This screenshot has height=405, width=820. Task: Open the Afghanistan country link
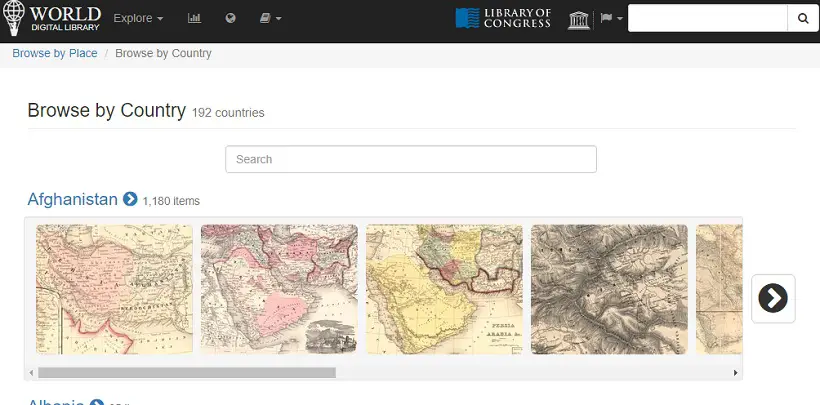(x=72, y=199)
